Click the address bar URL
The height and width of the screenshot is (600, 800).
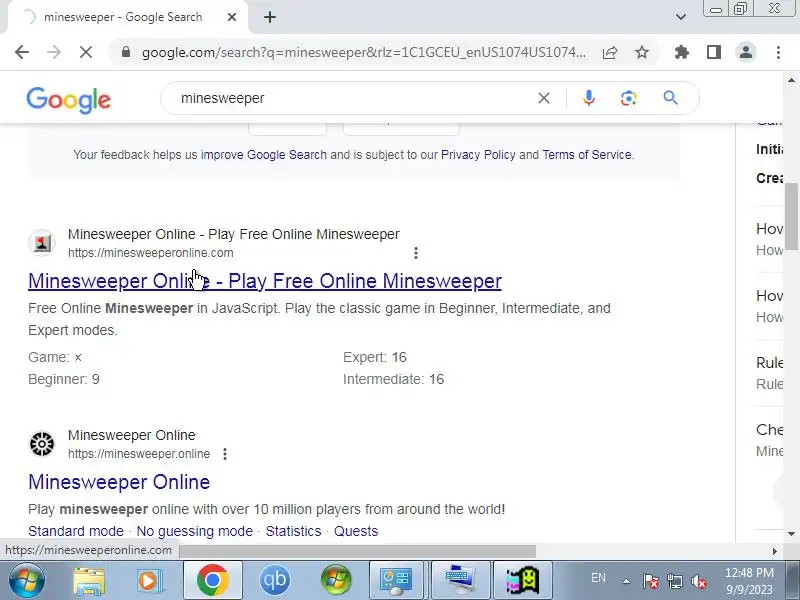coord(364,52)
